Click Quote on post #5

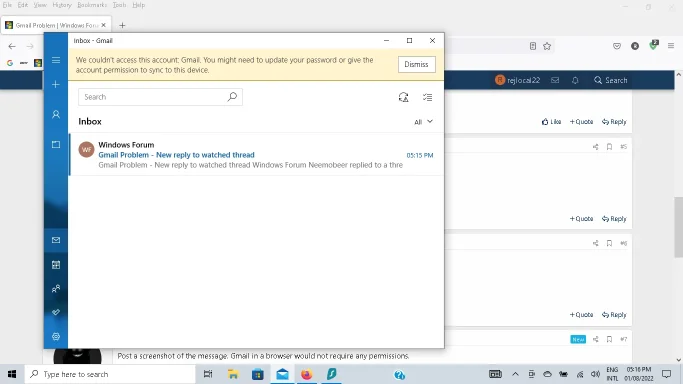582,219
